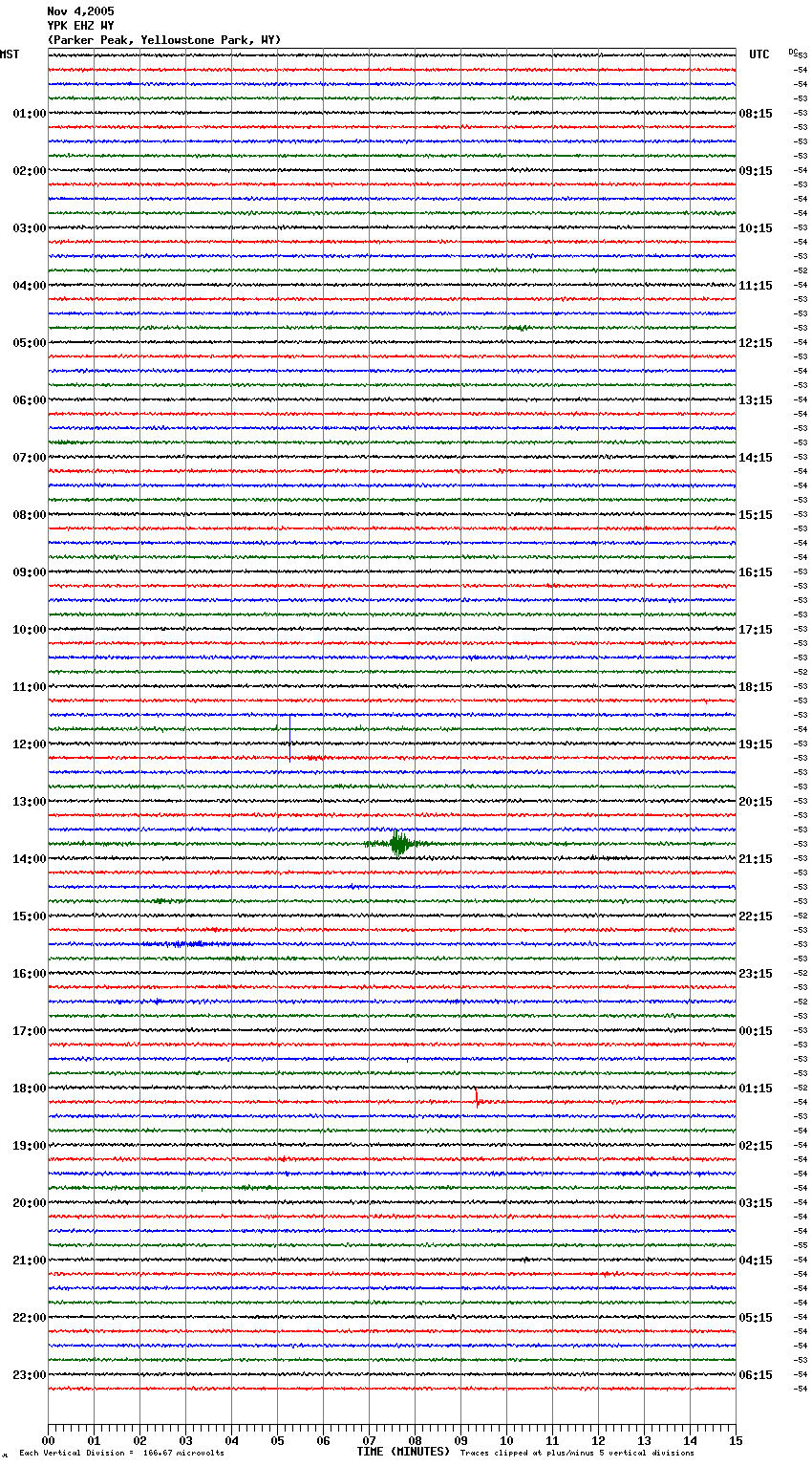
Task: Click the tall black spike just below the 12:00 MST trace
Action: [x=290, y=738]
